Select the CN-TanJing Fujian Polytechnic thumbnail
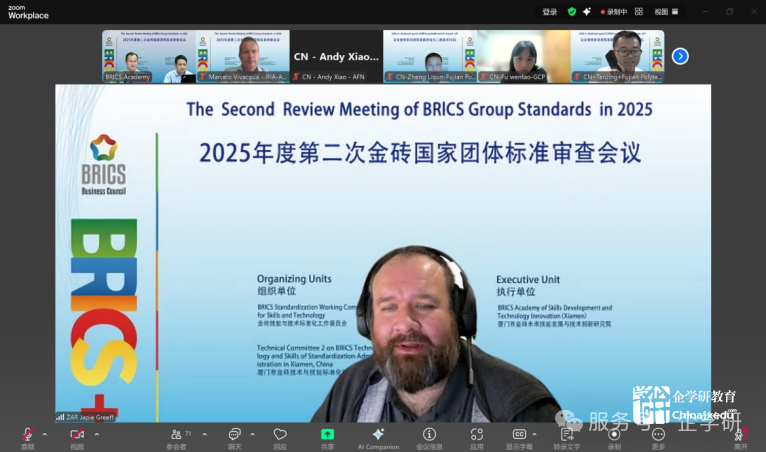This screenshot has height=452, width=766. 617,56
